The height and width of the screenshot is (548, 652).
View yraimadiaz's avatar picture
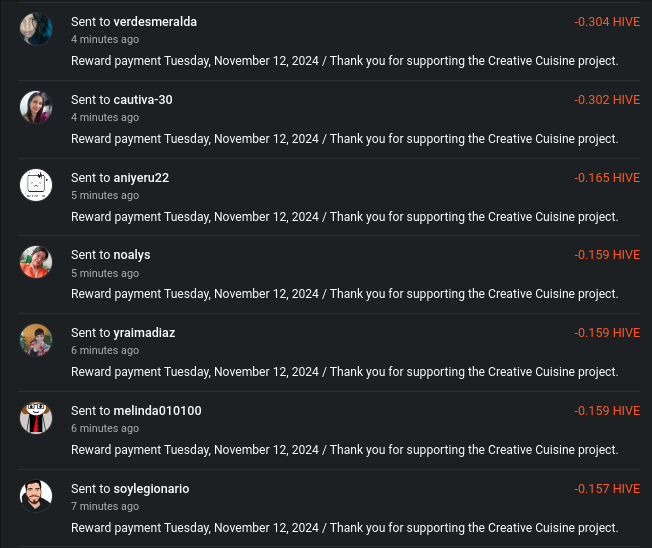[x=36, y=340]
